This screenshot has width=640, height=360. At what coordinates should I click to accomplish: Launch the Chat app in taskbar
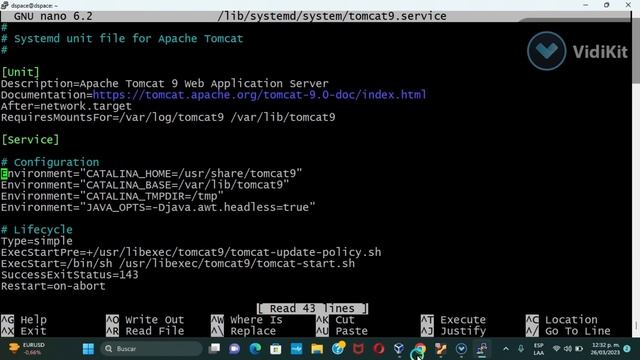[x=235, y=349]
